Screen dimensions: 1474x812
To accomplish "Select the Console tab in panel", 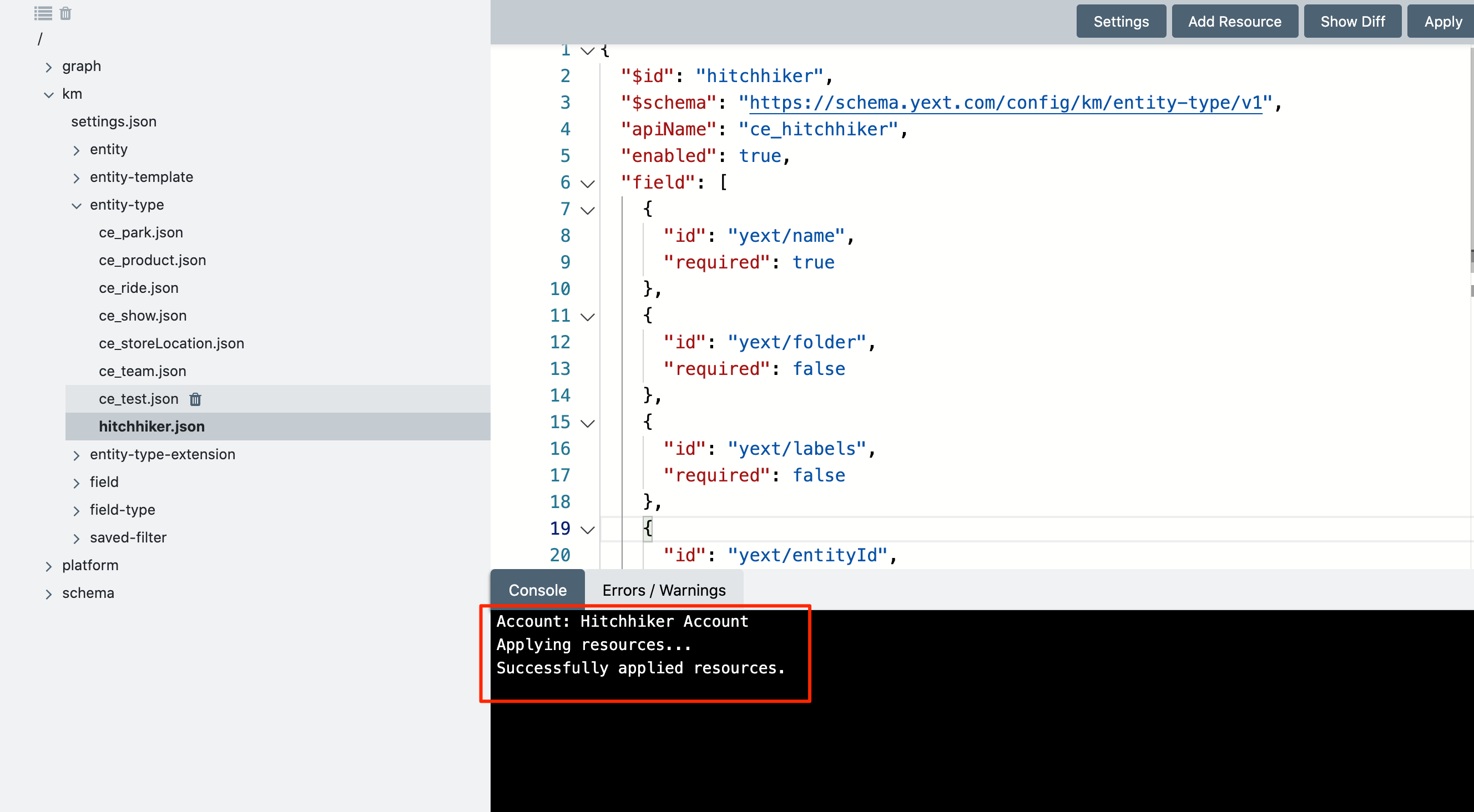I will click(x=536, y=589).
